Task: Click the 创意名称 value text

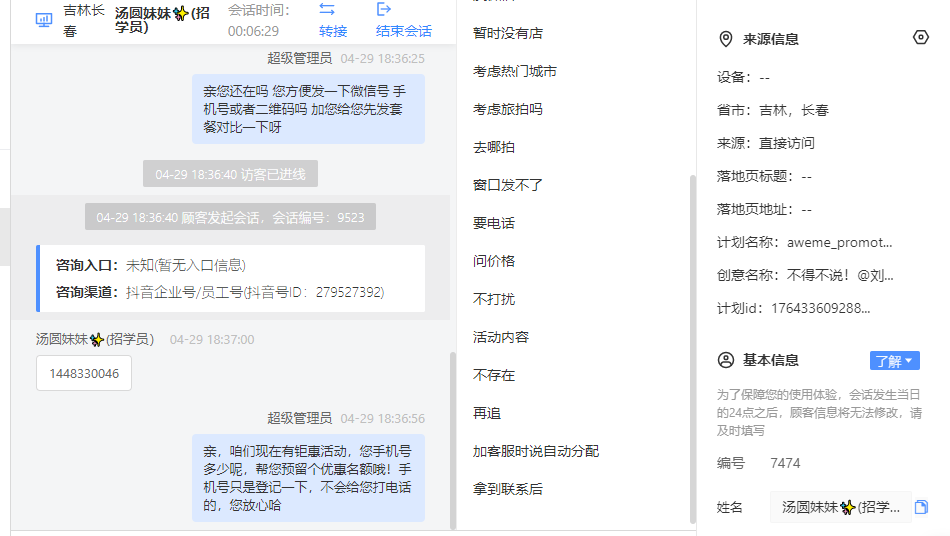Action: [840, 276]
